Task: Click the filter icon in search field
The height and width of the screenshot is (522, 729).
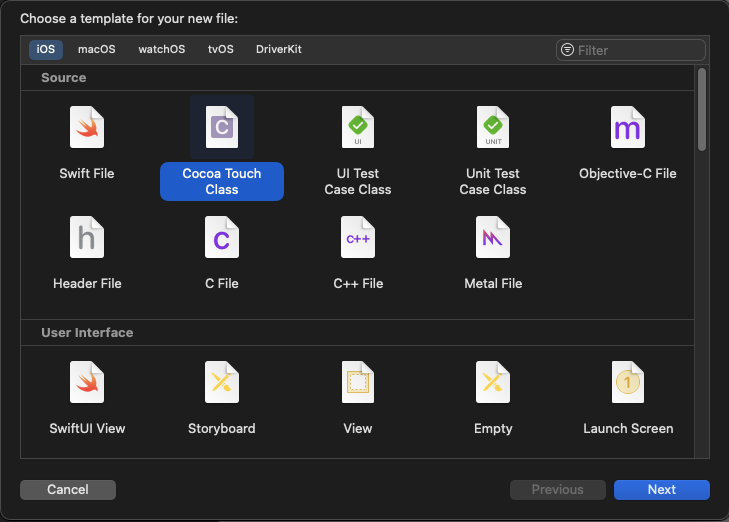Action: pos(567,50)
